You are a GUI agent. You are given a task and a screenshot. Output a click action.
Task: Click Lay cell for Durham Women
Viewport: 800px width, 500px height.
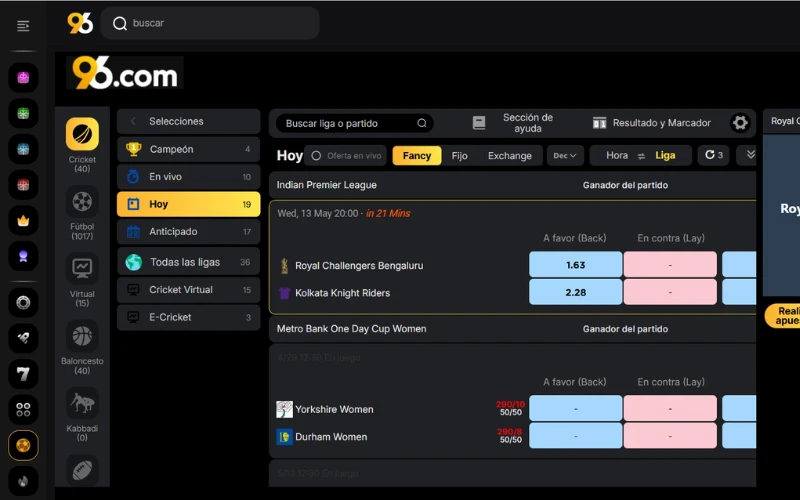(670, 436)
